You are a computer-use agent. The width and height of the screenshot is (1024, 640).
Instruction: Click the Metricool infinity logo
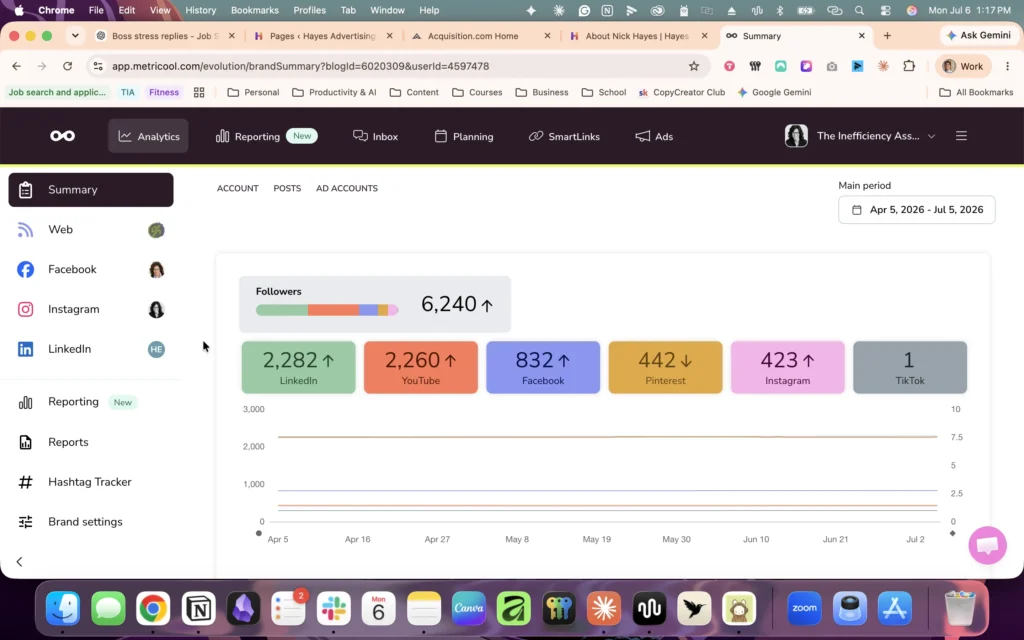tap(63, 136)
